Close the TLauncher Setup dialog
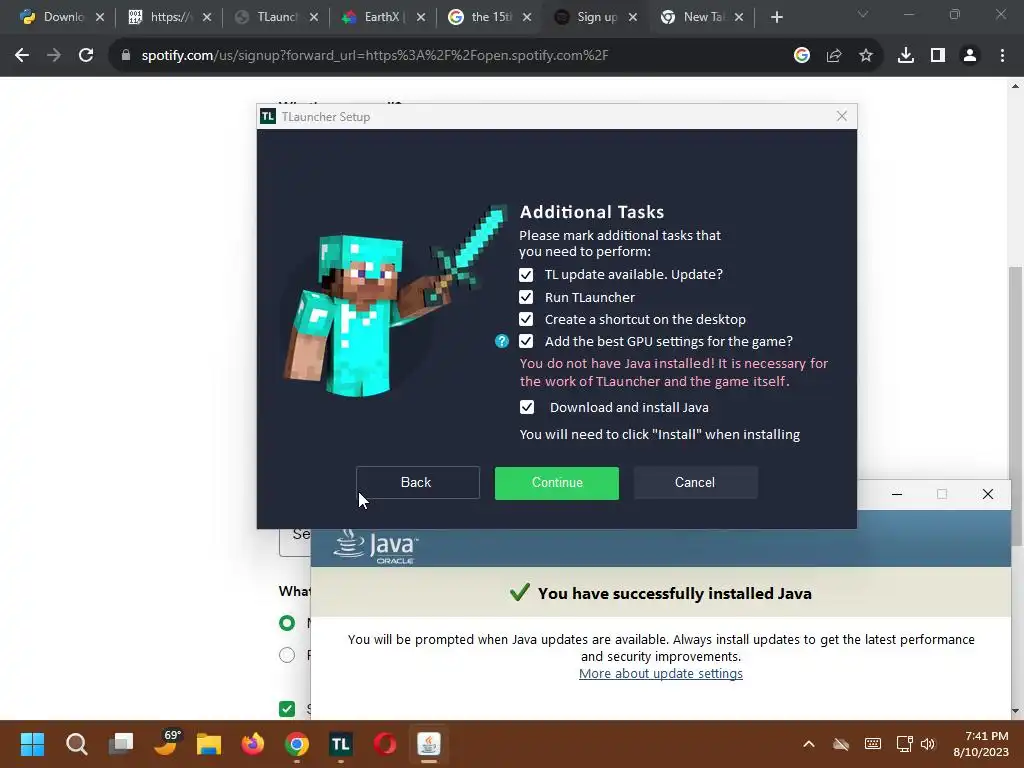The height and width of the screenshot is (768, 1024). (842, 116)
